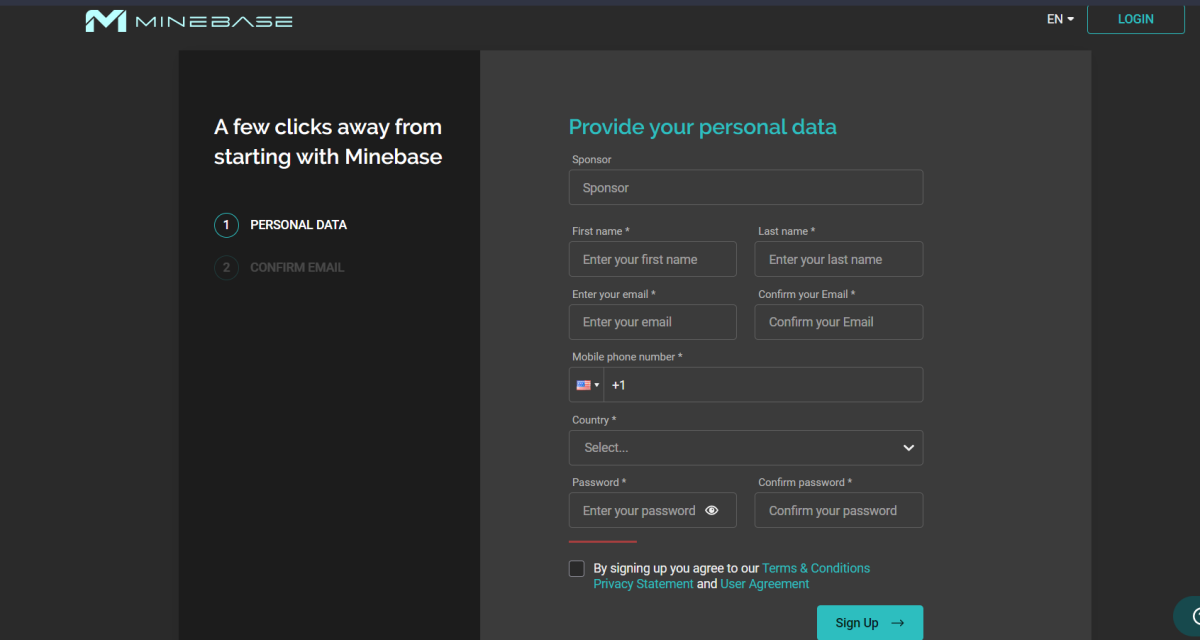This screenshot has height=640, width=1200.
Task: Check the Terms agreement checkbox
Action: (x=577, y=569)
